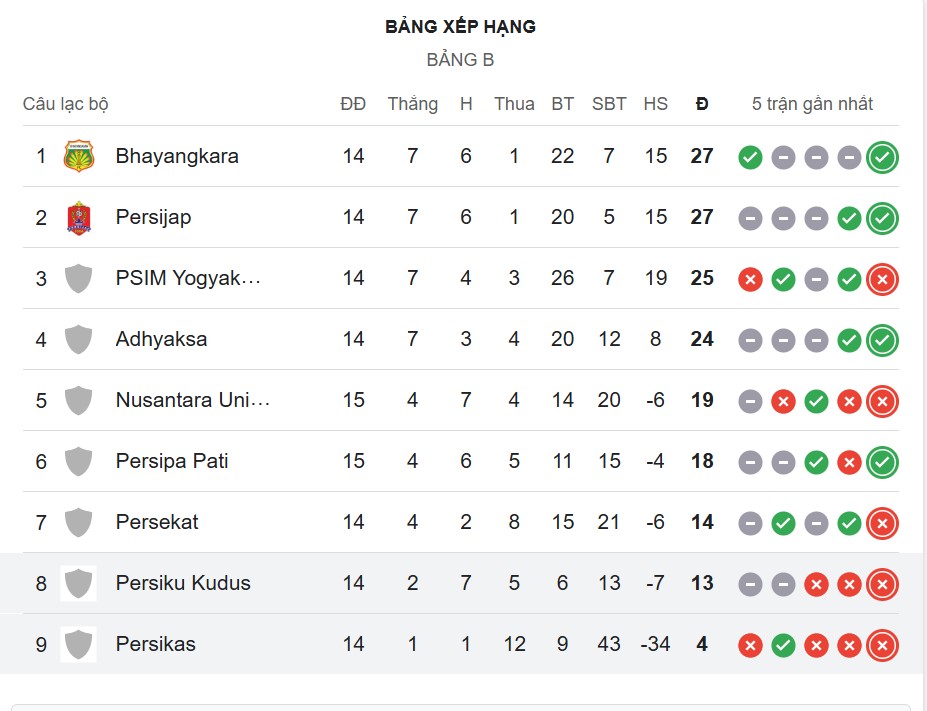The height and width of the screenshot is (711, 927).
Task: Select the Persijap club badge
Action: point(78,217)
